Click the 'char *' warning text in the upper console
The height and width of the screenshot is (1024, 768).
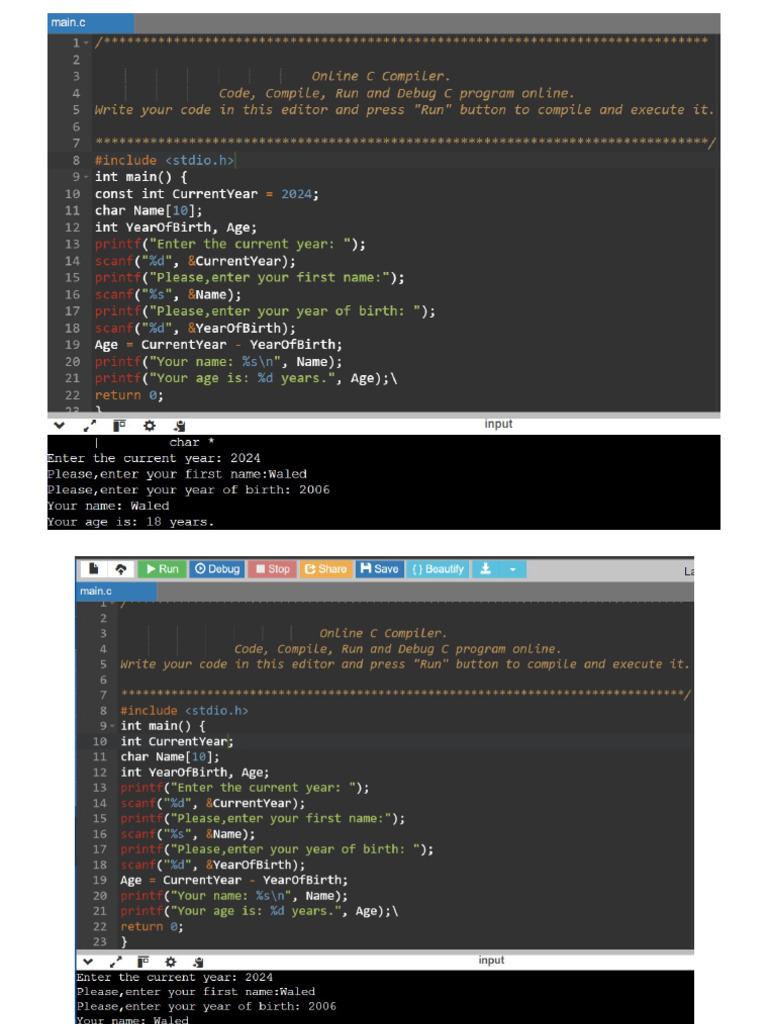(x=191, y=442)
